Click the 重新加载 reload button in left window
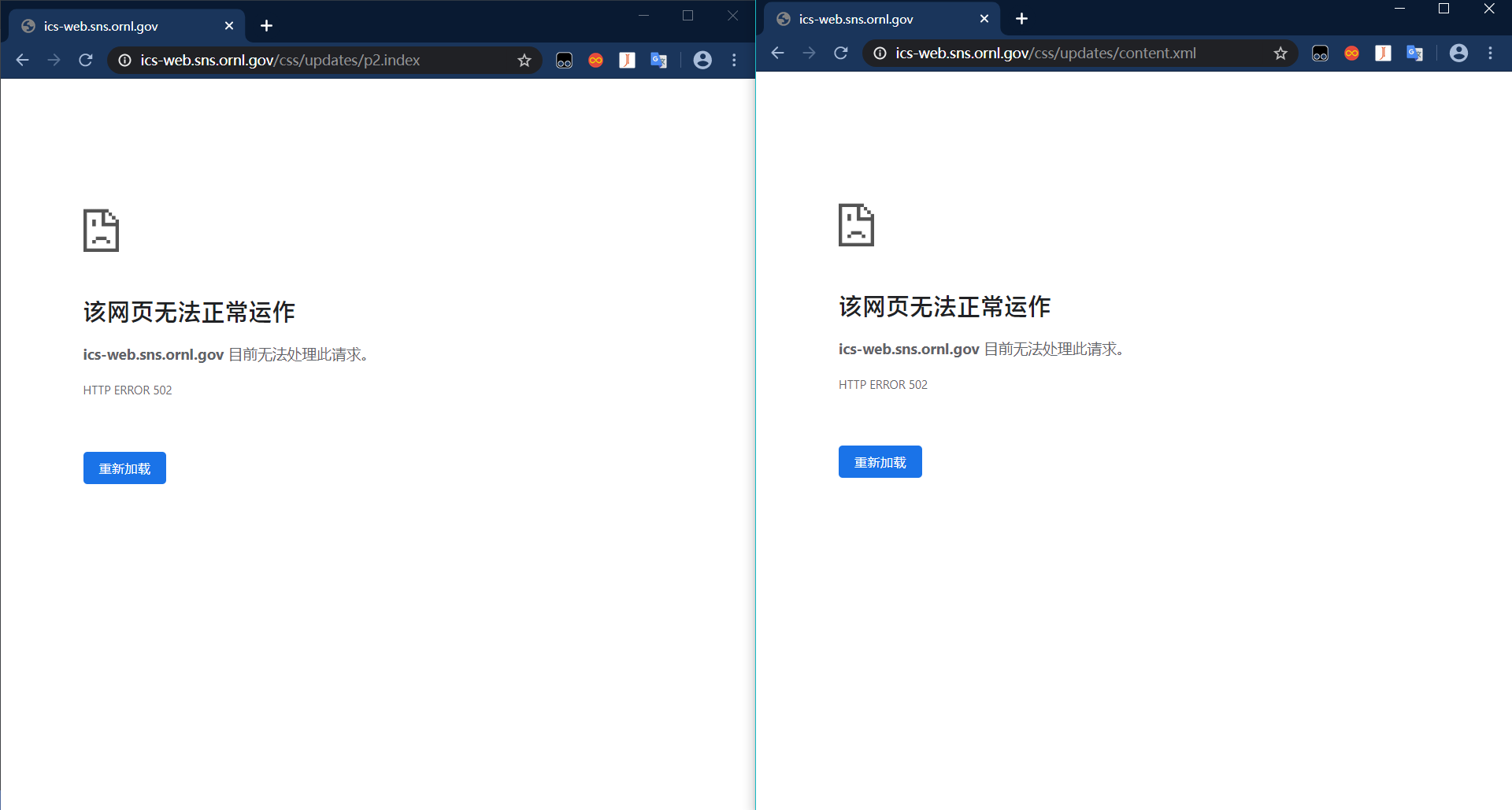 click(x=124, y=468)
